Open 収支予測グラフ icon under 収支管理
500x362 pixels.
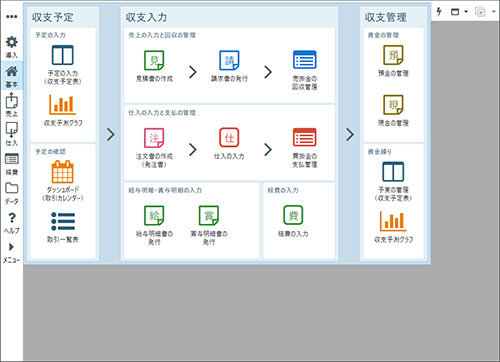pos(393,227)
